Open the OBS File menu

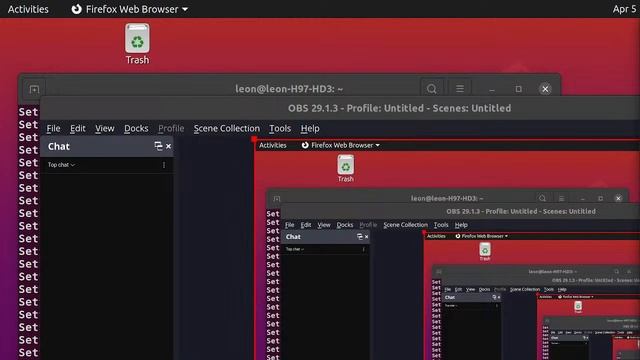click(x=53, y=129)
